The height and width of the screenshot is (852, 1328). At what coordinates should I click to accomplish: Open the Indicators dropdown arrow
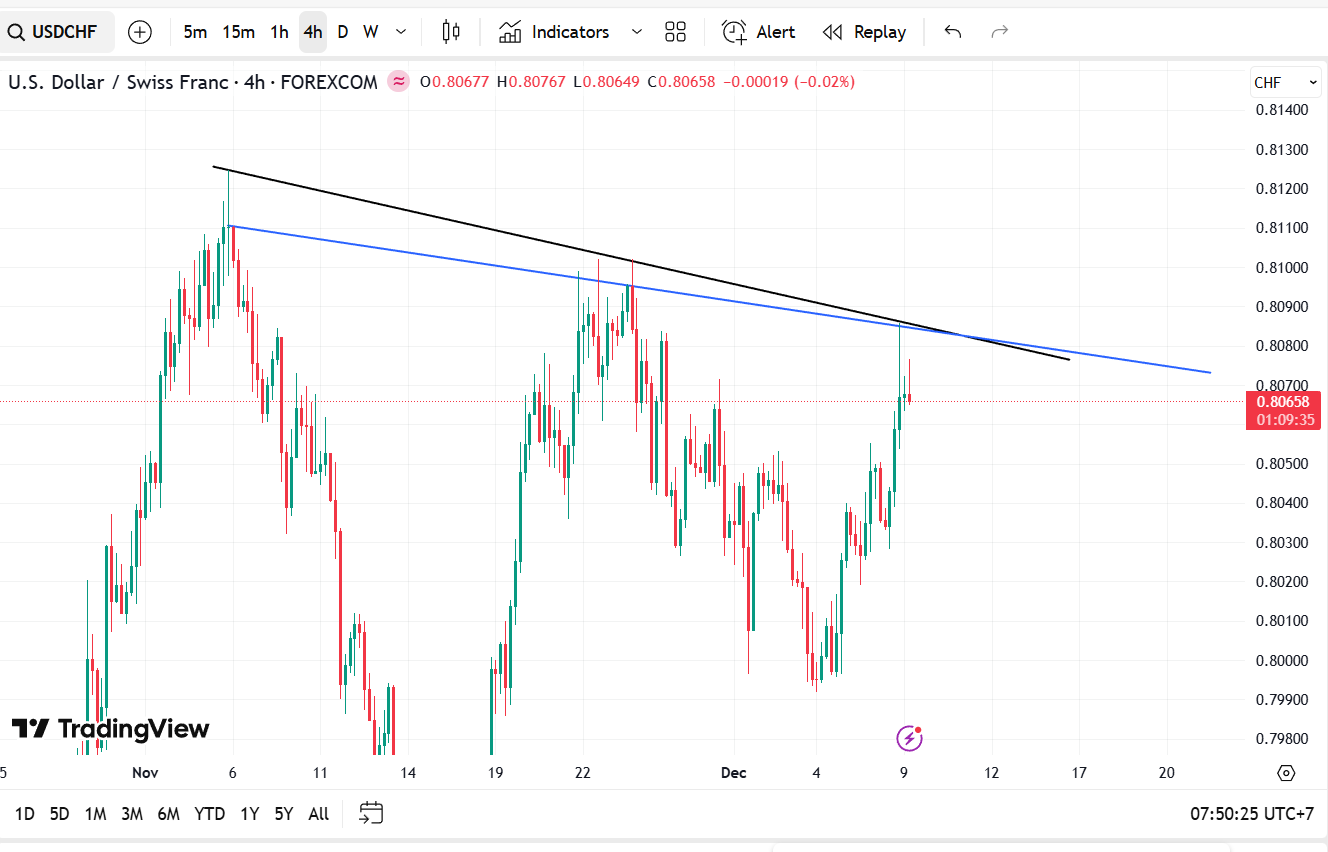(x=637, y=31)
